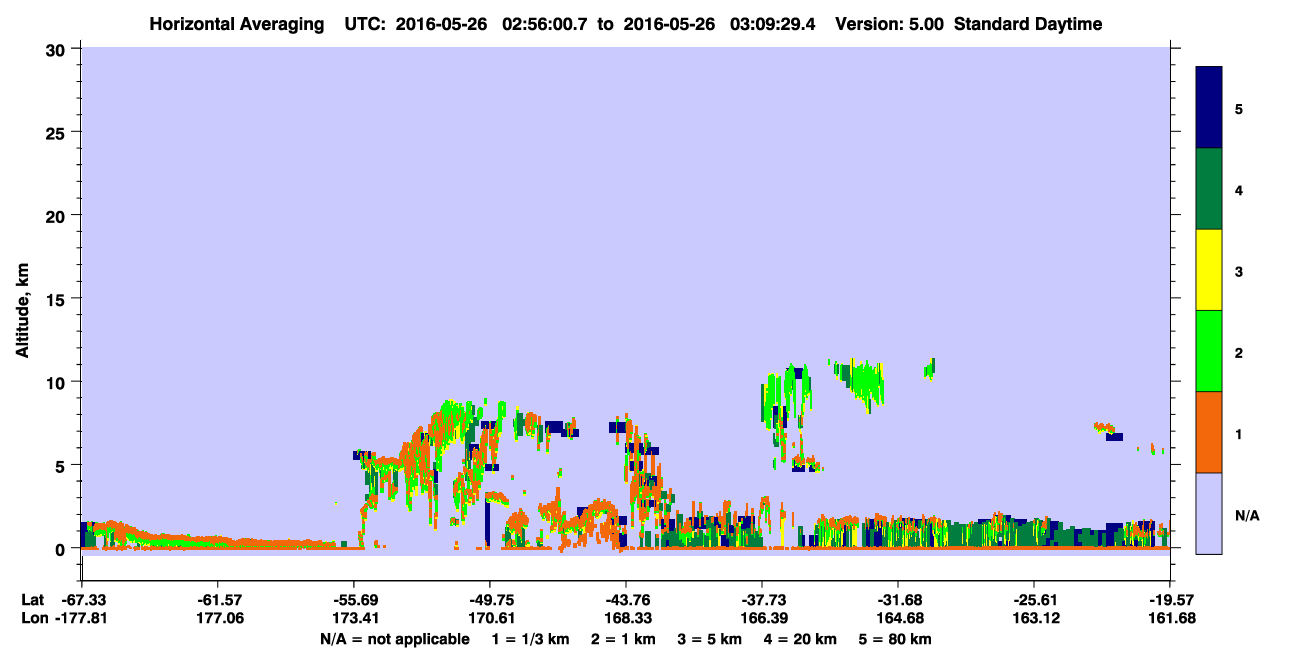Click the color bar label 'N/A'
Image resolution: width=1300 pixels, height=667 pixels.
pos(1246,515)
